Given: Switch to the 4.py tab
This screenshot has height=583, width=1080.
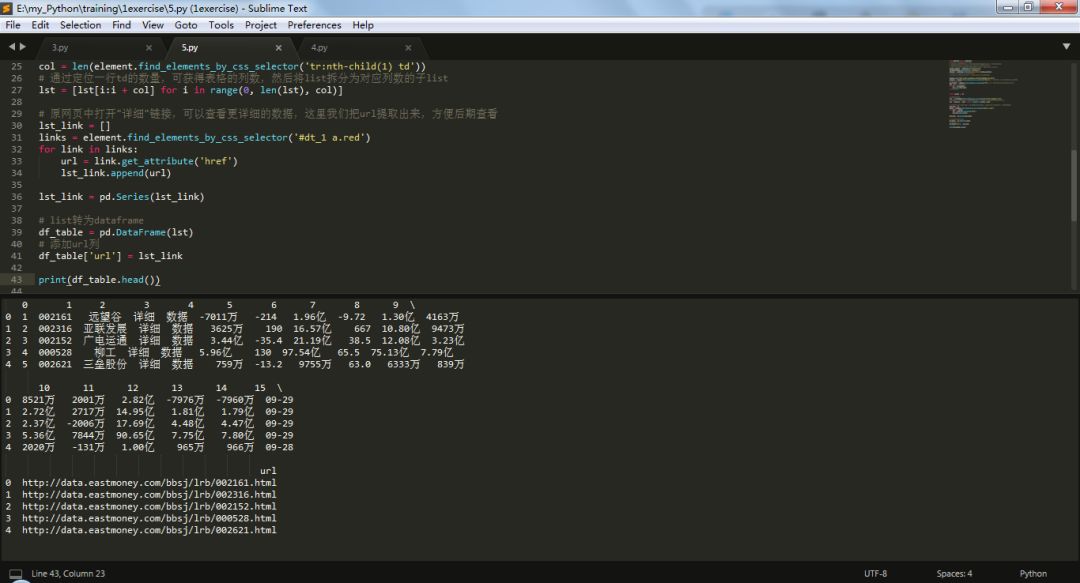Looking at the screenshot, I should pyautogui.click(x=319, y=47).
